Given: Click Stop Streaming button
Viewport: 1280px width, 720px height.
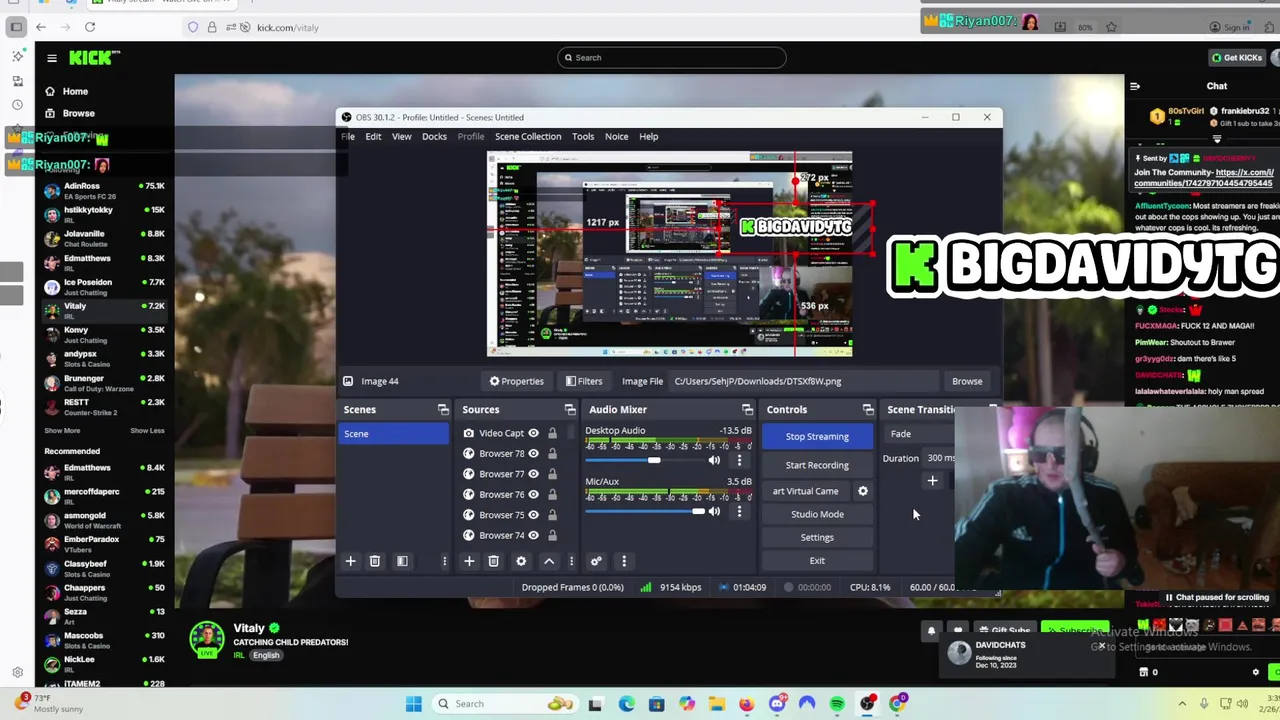Looking at the screenshot, I should pyautogui.click(x=817, y=437).
